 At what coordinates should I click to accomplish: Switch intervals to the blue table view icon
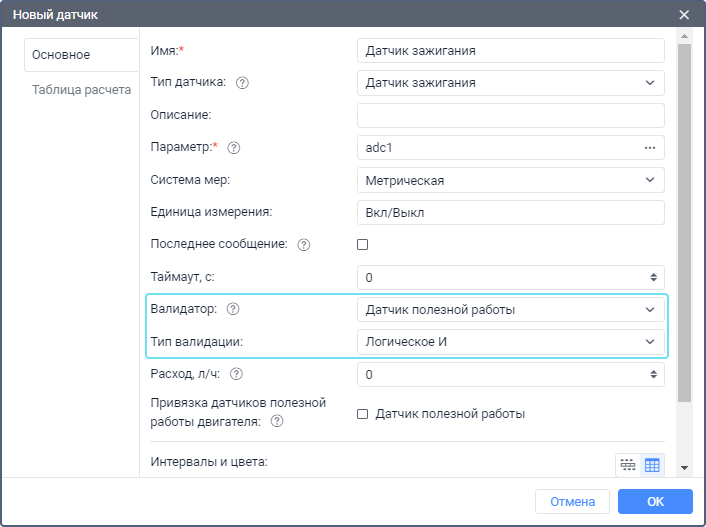click(x=652, y=464)
